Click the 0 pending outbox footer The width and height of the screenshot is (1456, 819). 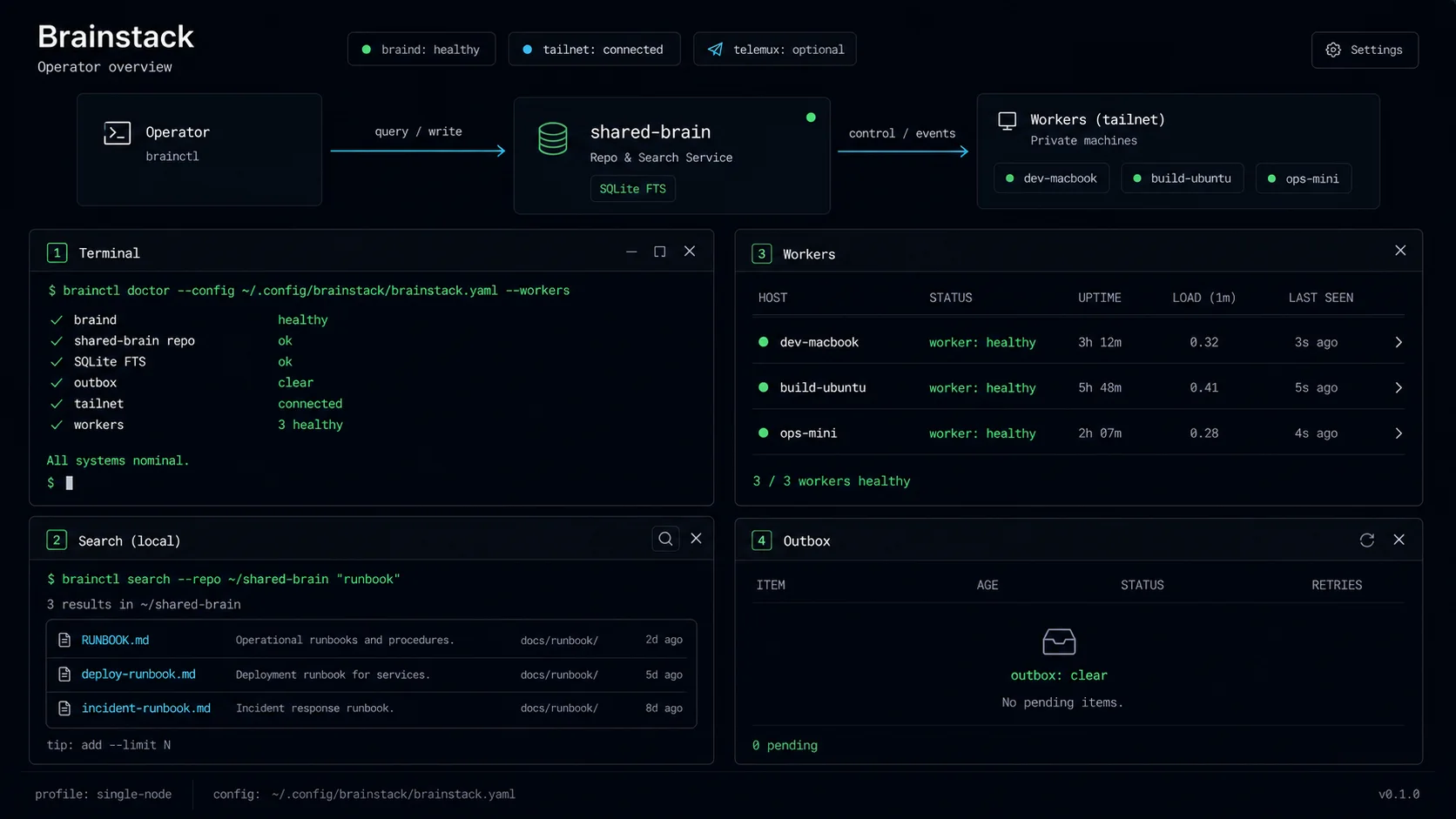click(785, 746)
